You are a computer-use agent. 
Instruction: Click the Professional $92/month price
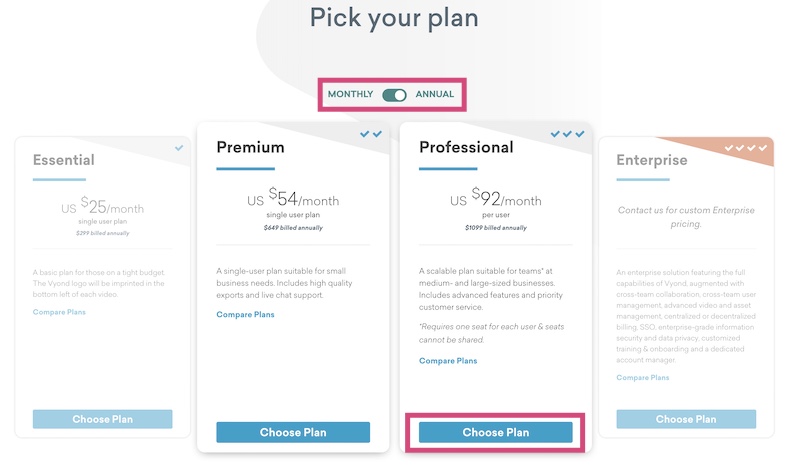[x=496, y=199]
